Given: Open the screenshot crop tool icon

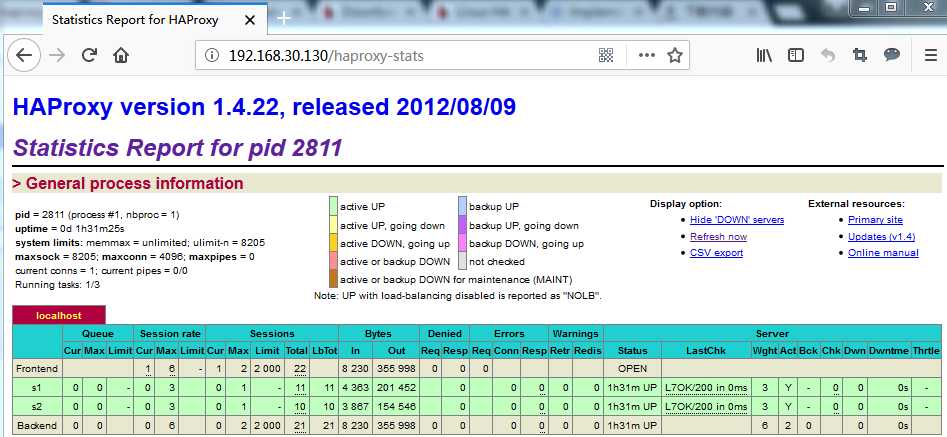Looking at the screenshot, I should click(x=859, y=56).
